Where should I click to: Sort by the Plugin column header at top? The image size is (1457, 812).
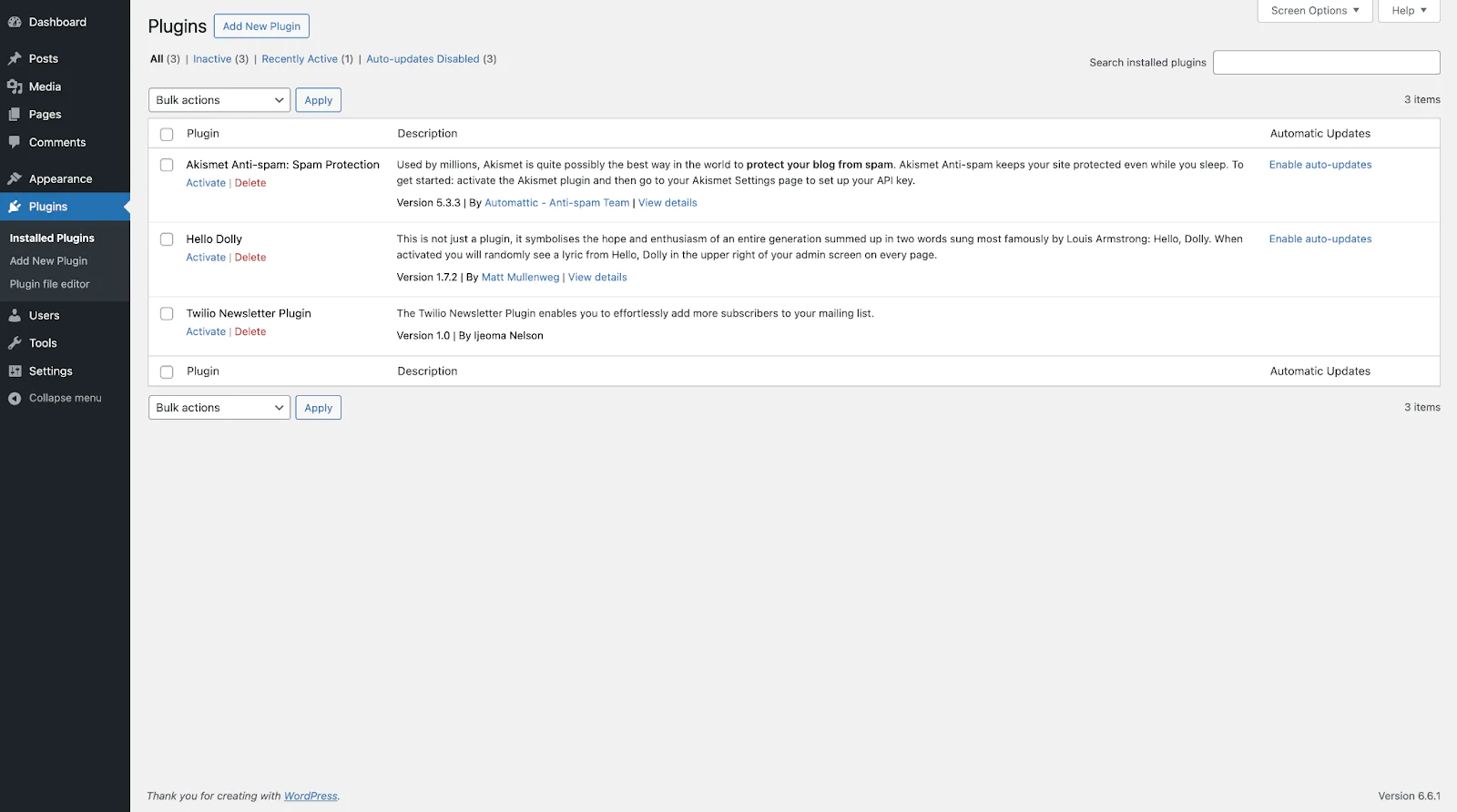pyautogui.click(x=203, y=134)
